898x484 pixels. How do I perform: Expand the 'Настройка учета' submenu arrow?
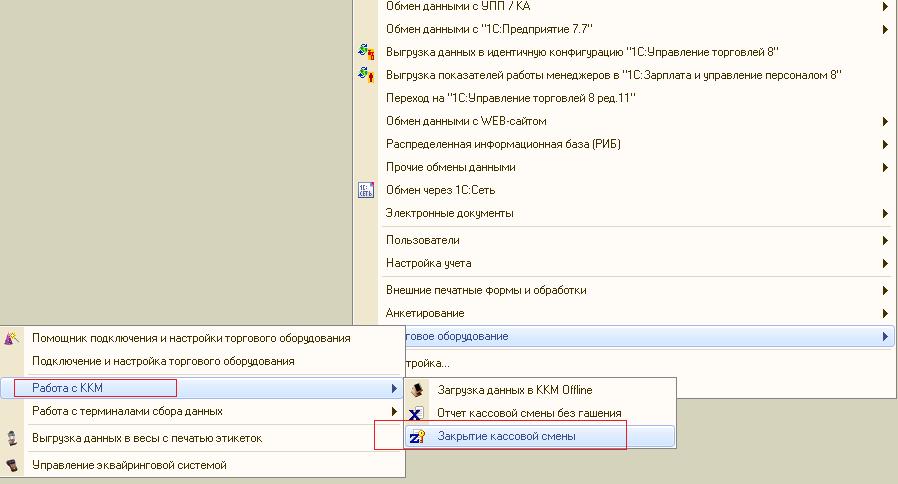pos(885,263)
